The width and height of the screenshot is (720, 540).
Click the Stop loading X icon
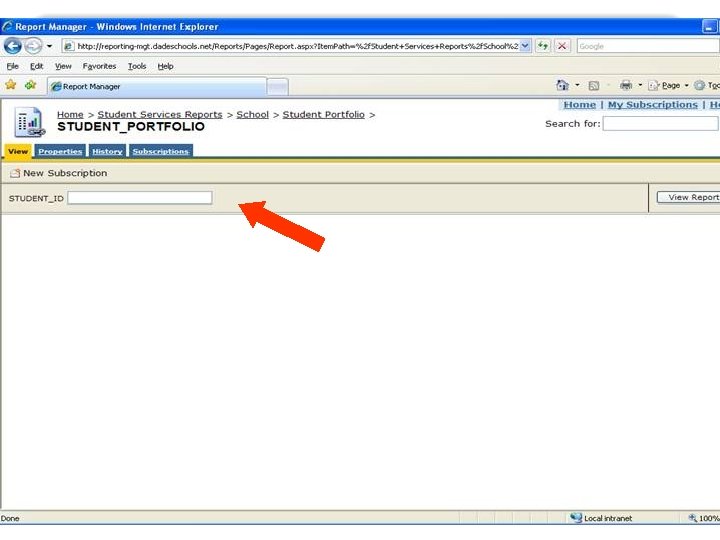tap(562, 46)
